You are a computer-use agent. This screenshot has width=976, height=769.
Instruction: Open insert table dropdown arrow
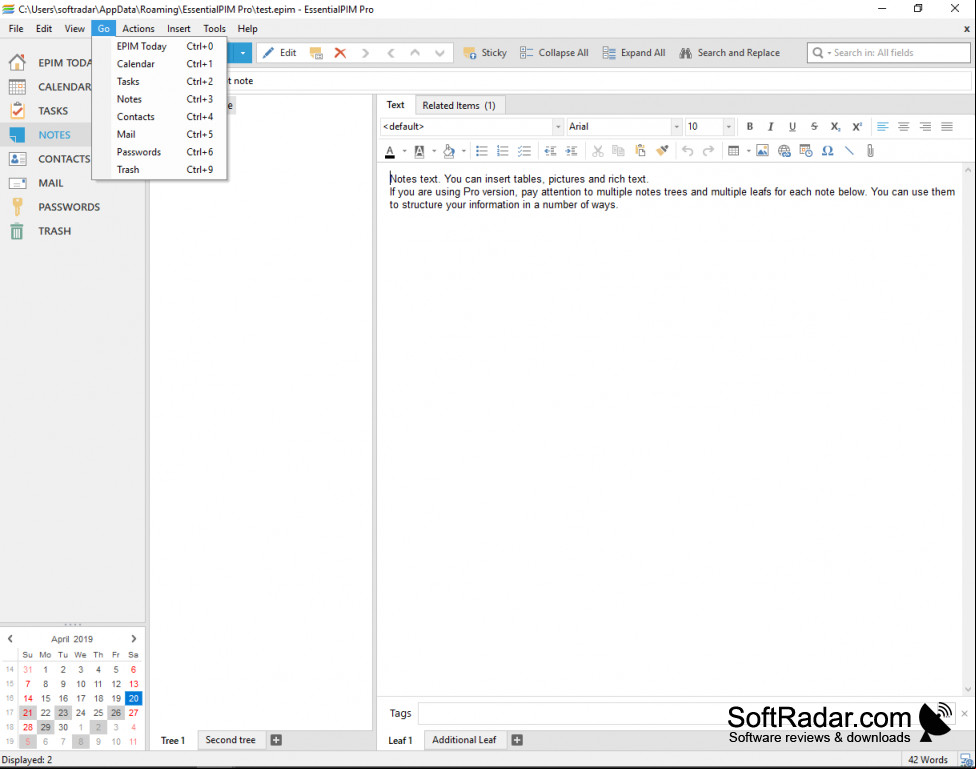(x=748, y=151)
